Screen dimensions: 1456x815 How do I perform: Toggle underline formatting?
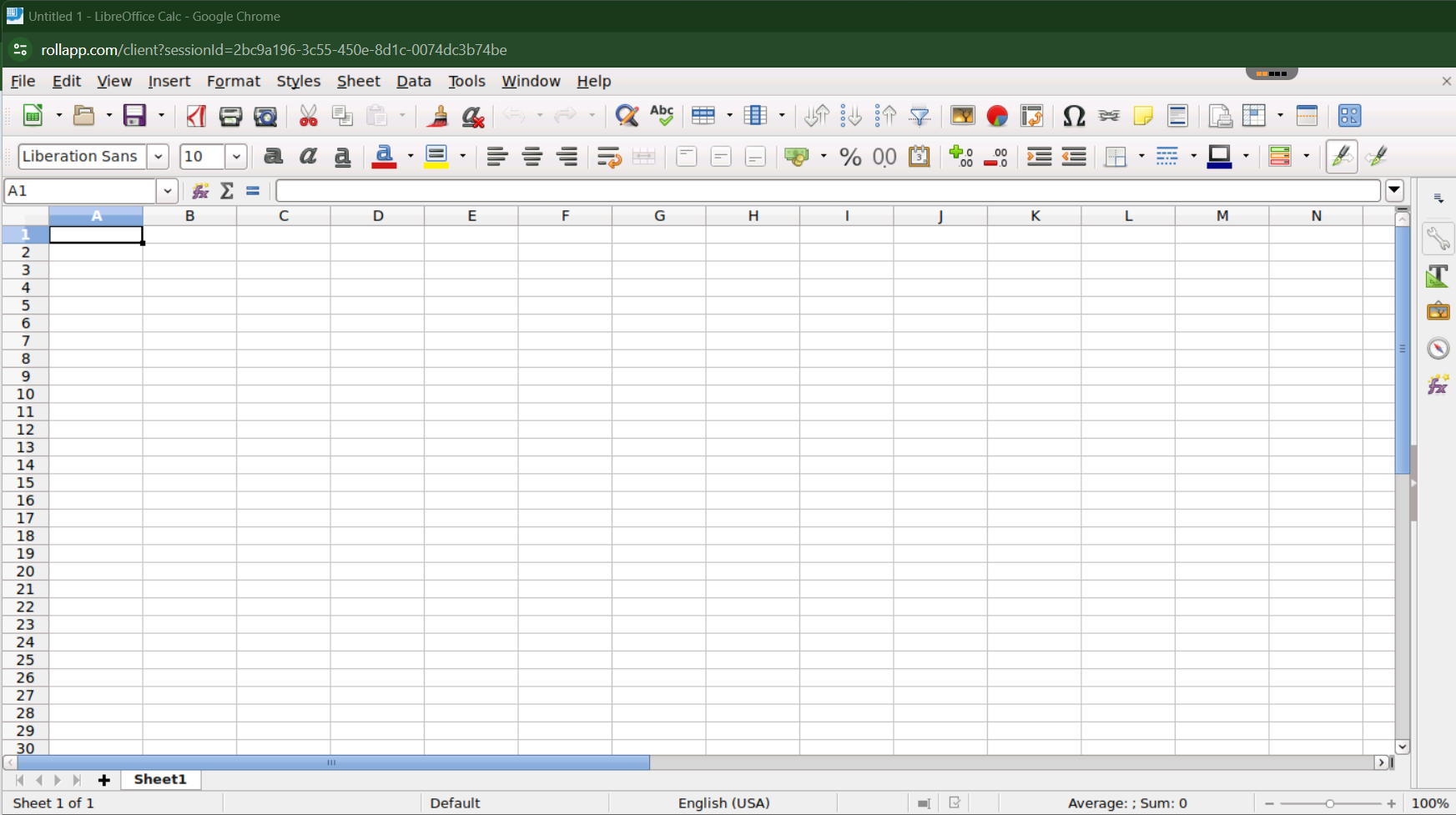point(342,157)
